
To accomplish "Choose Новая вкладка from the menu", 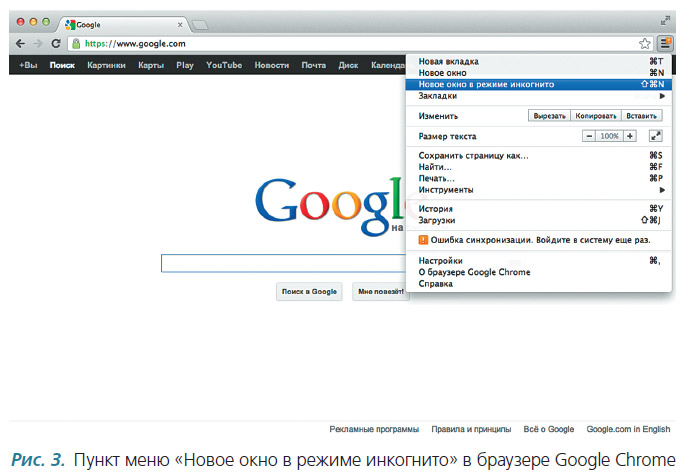I will coord(538,61).
